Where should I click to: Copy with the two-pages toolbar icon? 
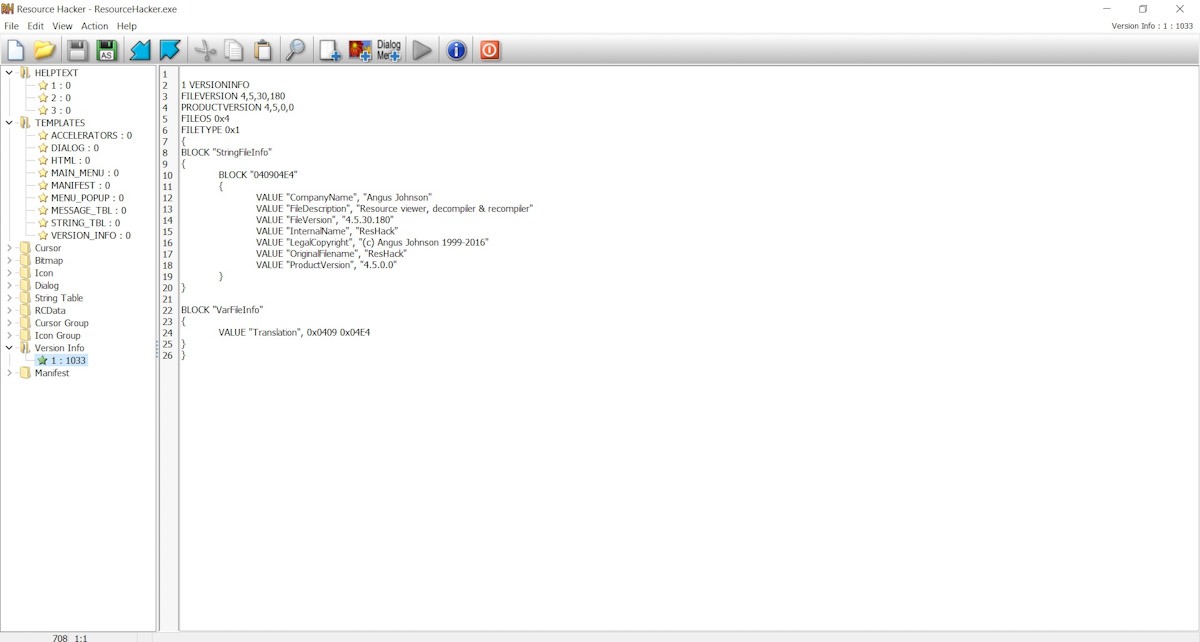click(x=234, y=50)
